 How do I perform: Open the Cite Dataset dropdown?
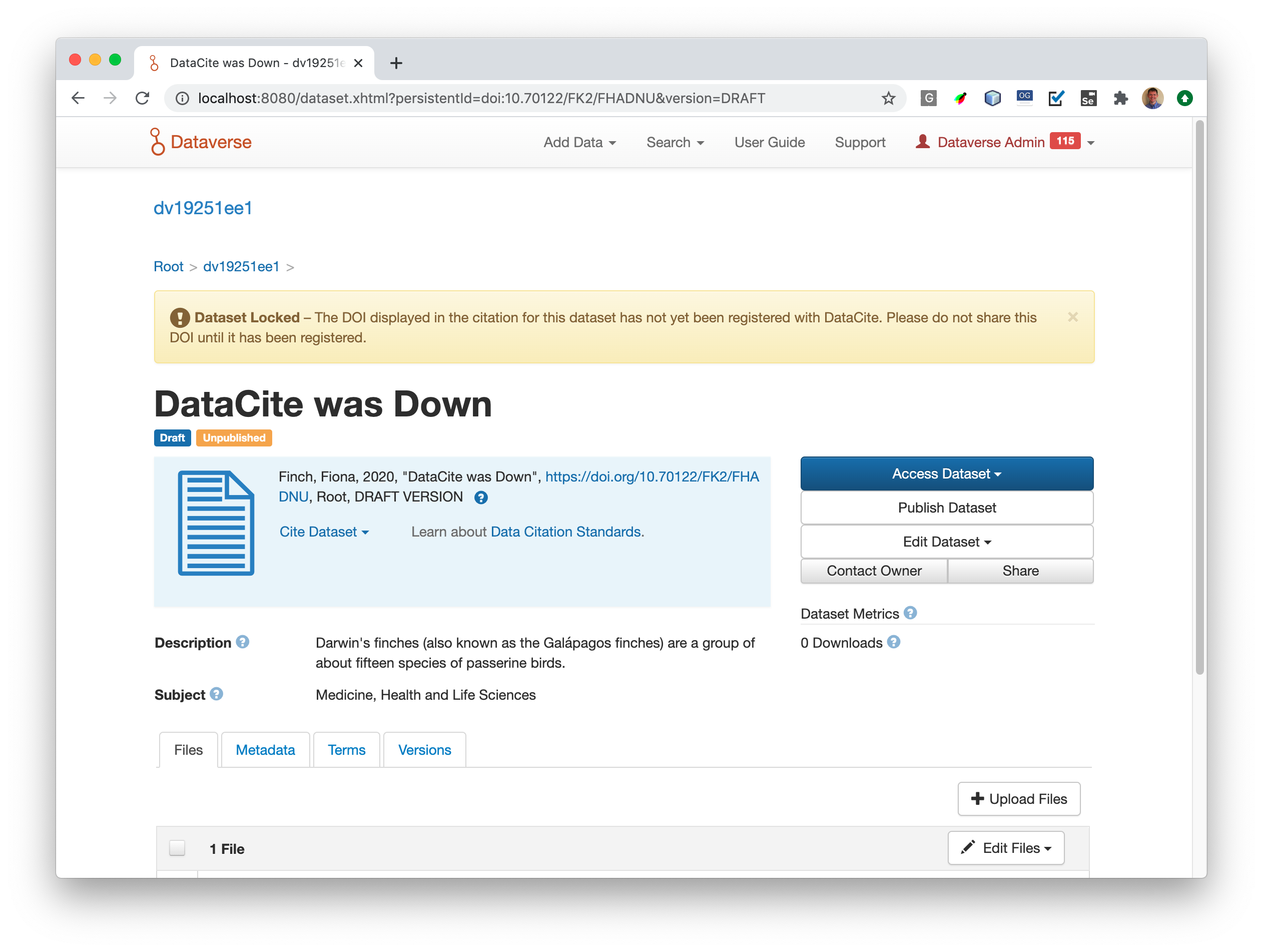point(324,532)
